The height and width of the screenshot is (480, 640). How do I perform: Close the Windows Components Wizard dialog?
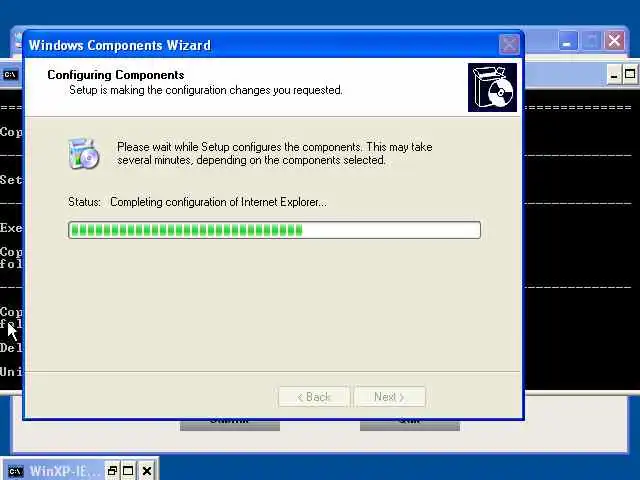click(x=509, y=44)
